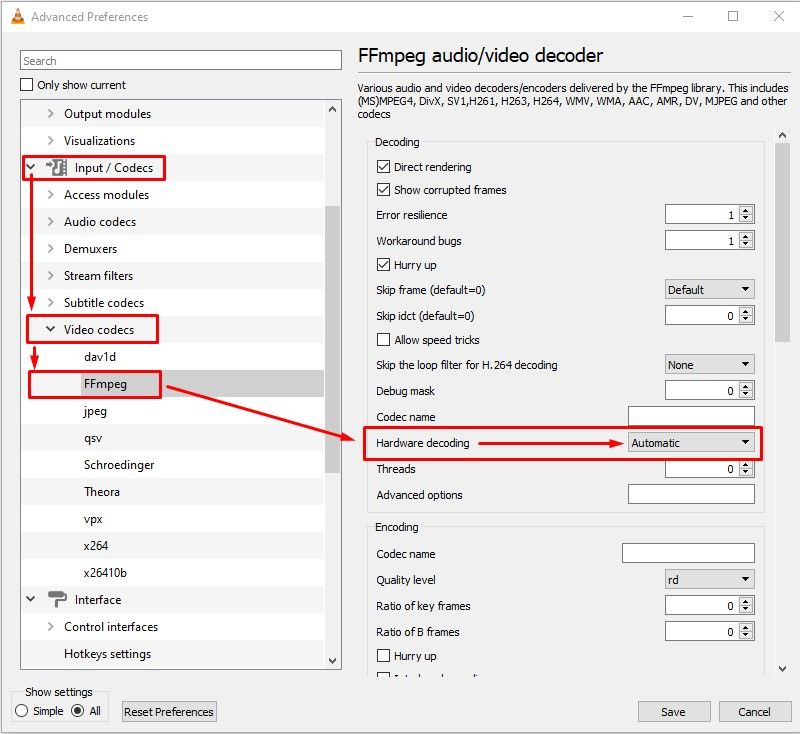This screenshot has width=800, height=734.
Task: Decrease the Threads value with down arrow
Action: click(747, 473)
